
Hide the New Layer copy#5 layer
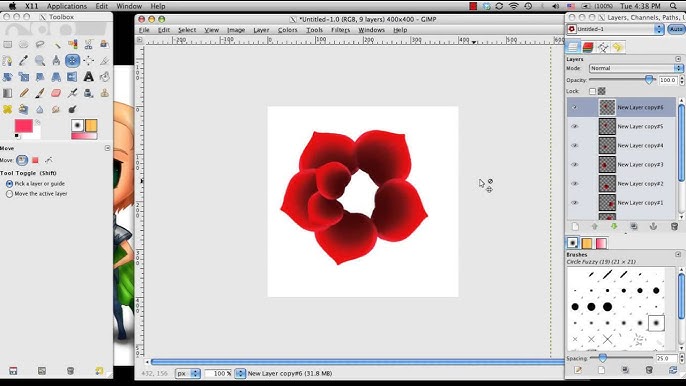click(575, 126)
